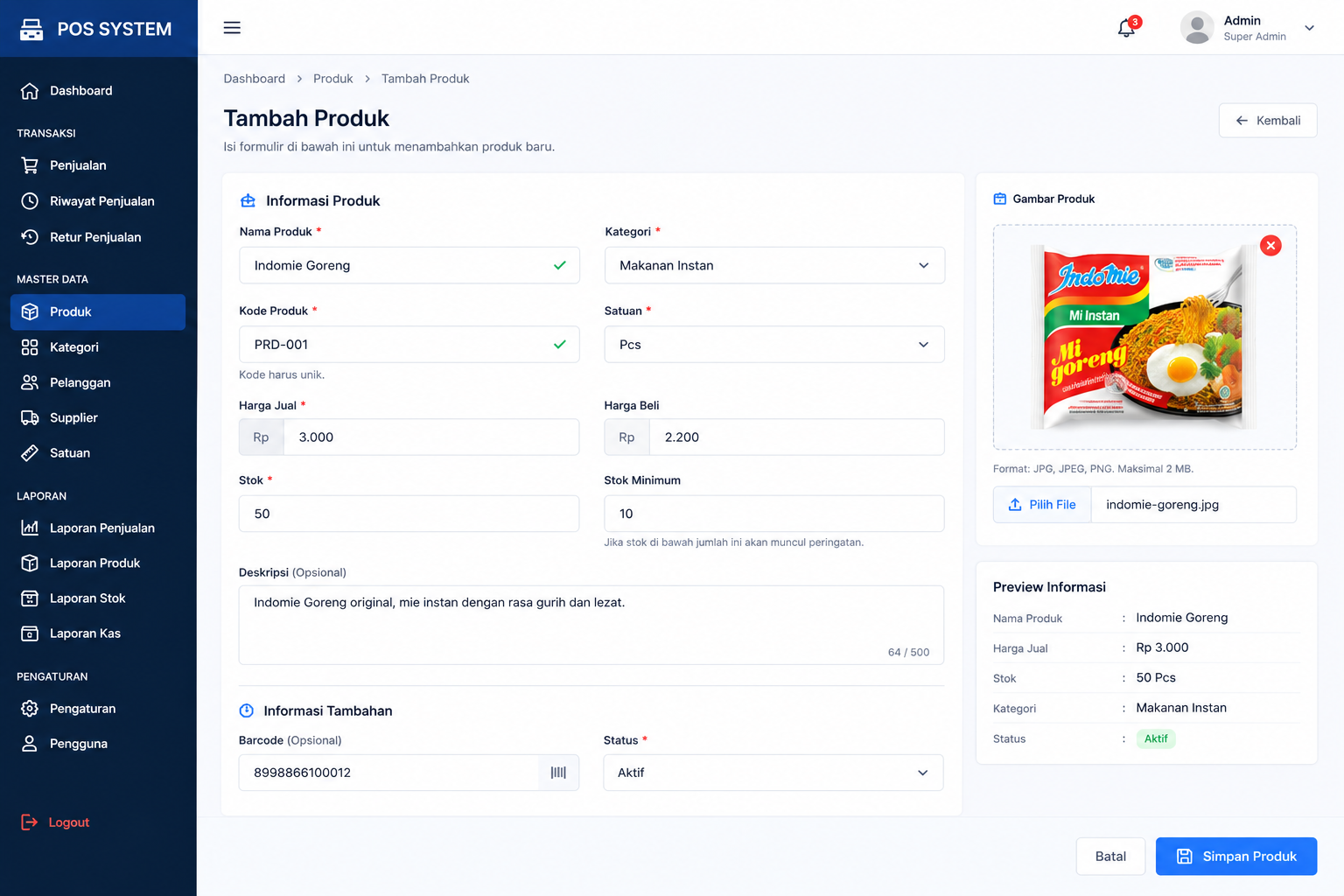
Task: Click the Produk breadcrumb link
Action: pos(333,79)
